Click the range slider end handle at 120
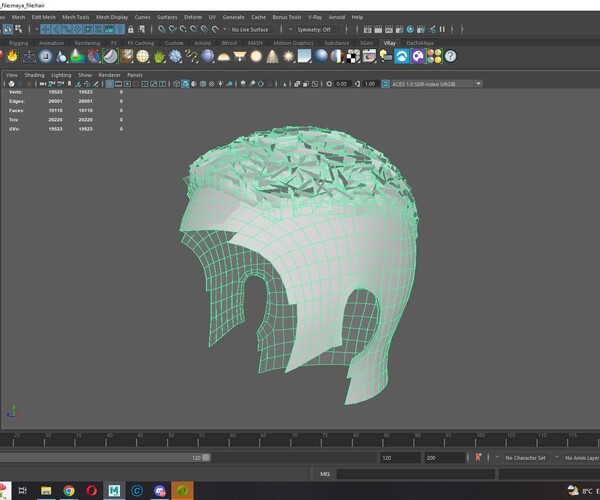This screenshot has width=600, height=500. point(206,458)
